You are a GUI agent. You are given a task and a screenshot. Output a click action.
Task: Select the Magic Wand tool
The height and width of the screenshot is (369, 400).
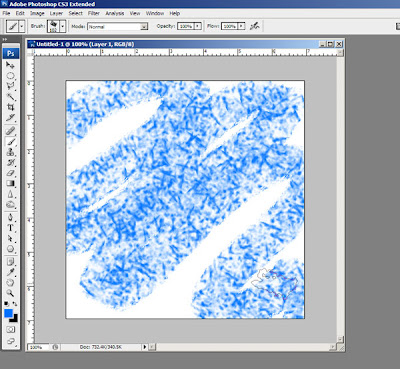coord(10,97)
